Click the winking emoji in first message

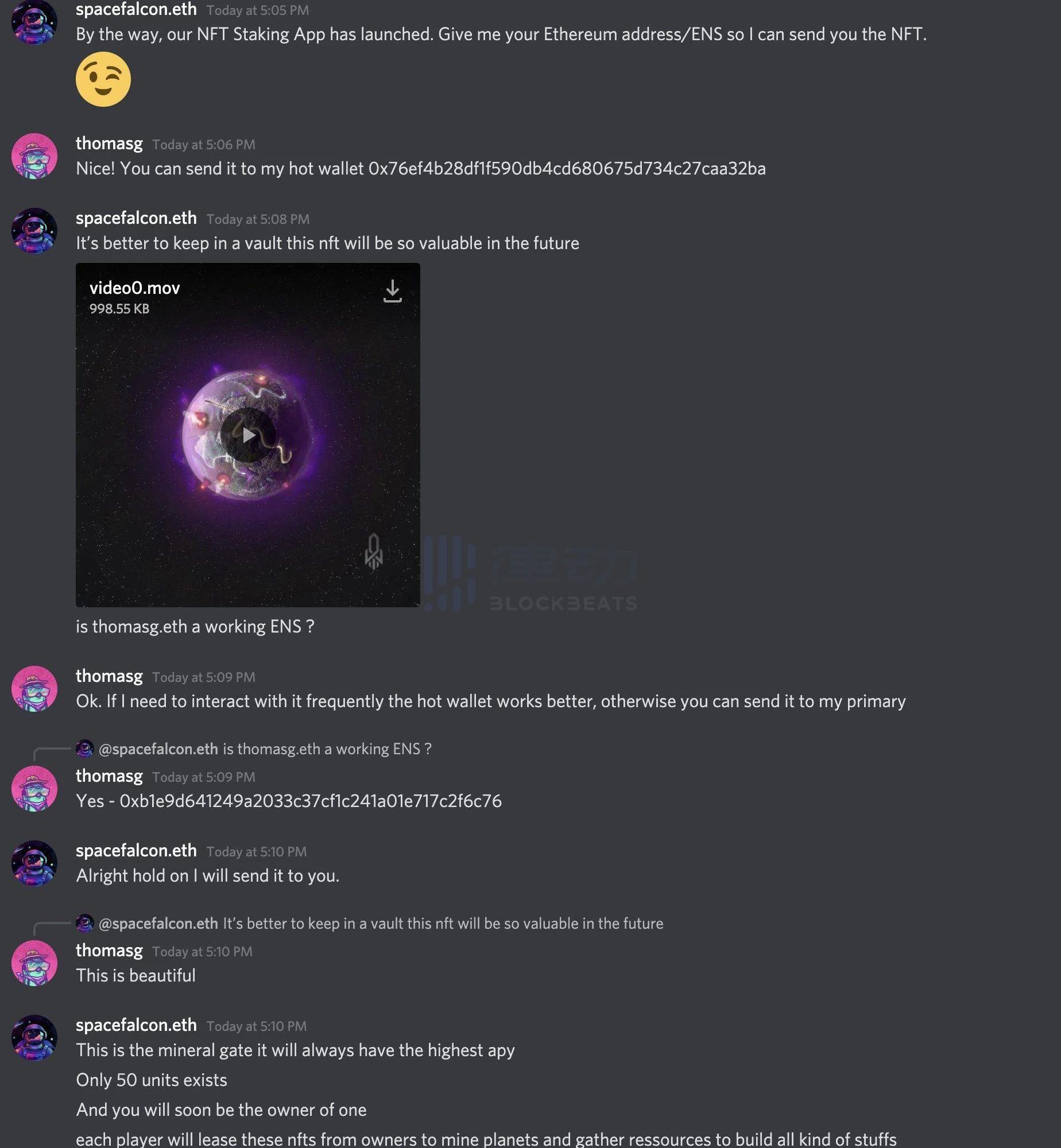103,79
